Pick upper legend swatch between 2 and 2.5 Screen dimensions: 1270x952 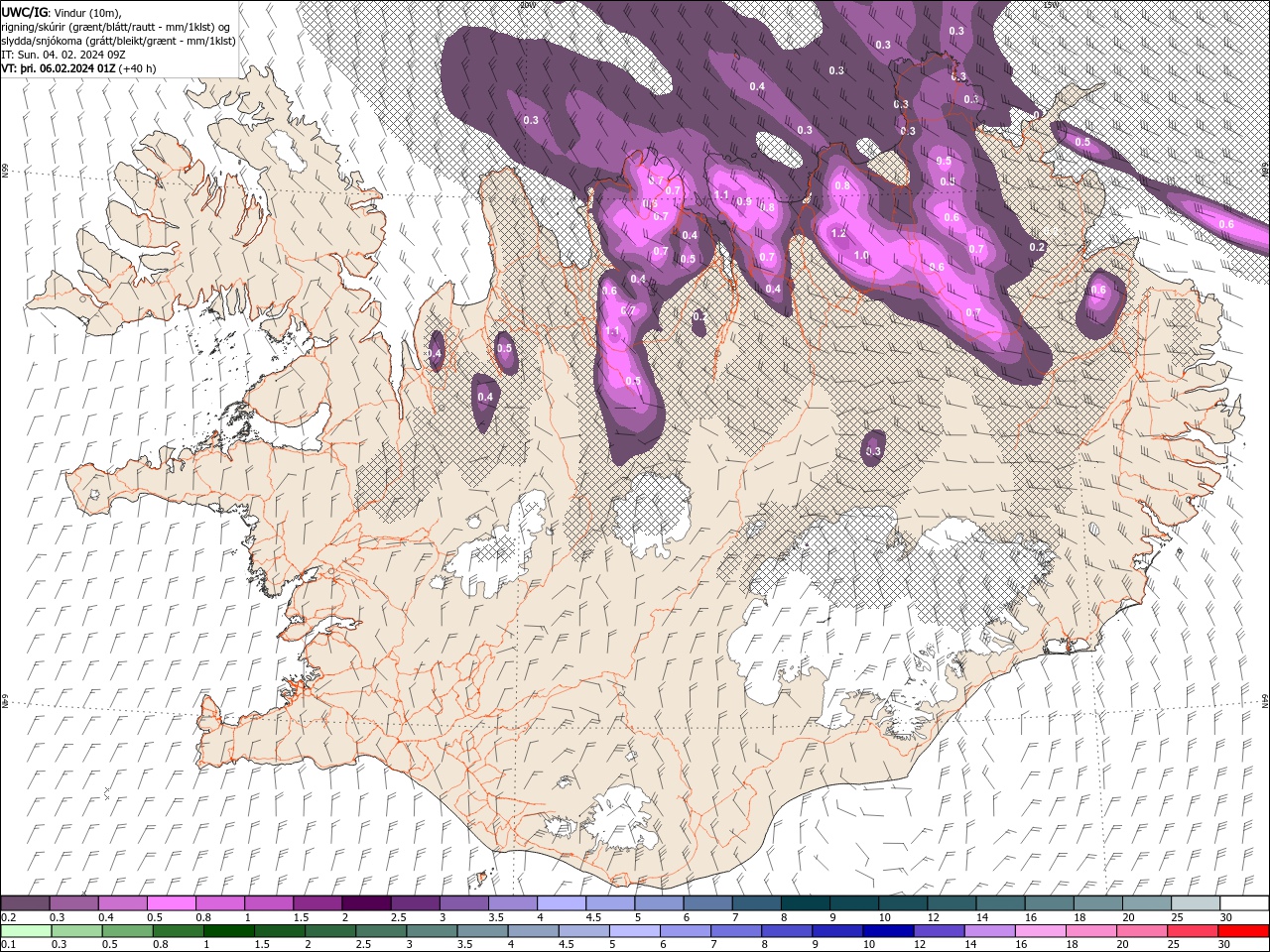pyautogui.click(x=366, y=903)
